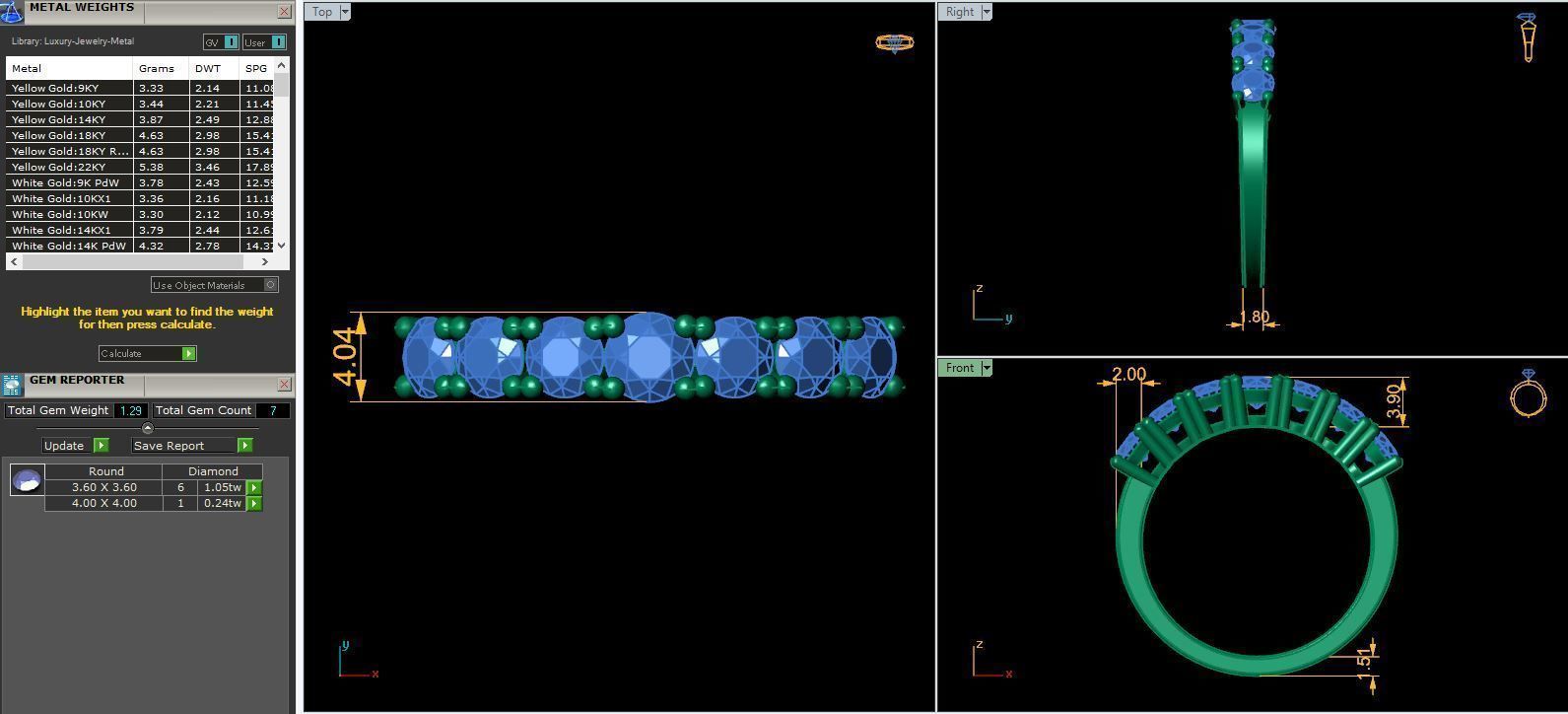Screen dimensions: 1568x714
Task: Click the Right viewport label
Action: point(960,12)
